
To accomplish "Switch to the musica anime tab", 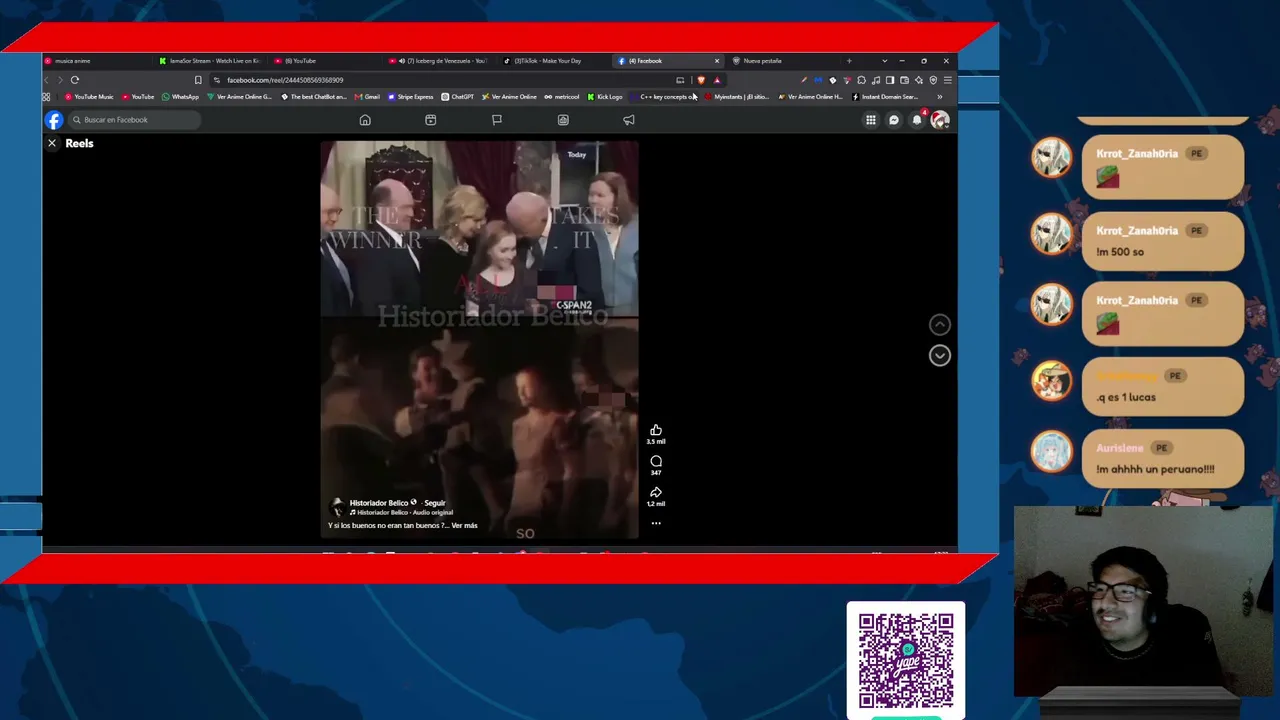I will tap(98, 61).
